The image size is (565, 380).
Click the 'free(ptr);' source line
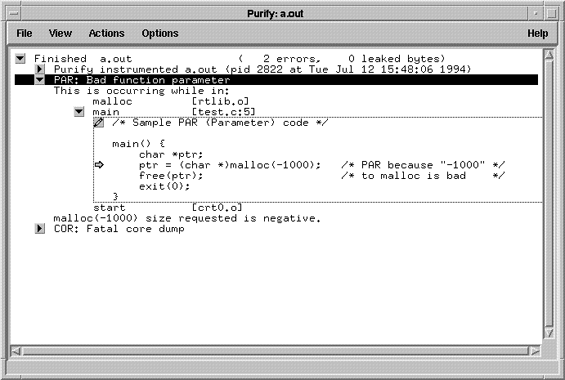pyautogui.click(x=171, y=176)
